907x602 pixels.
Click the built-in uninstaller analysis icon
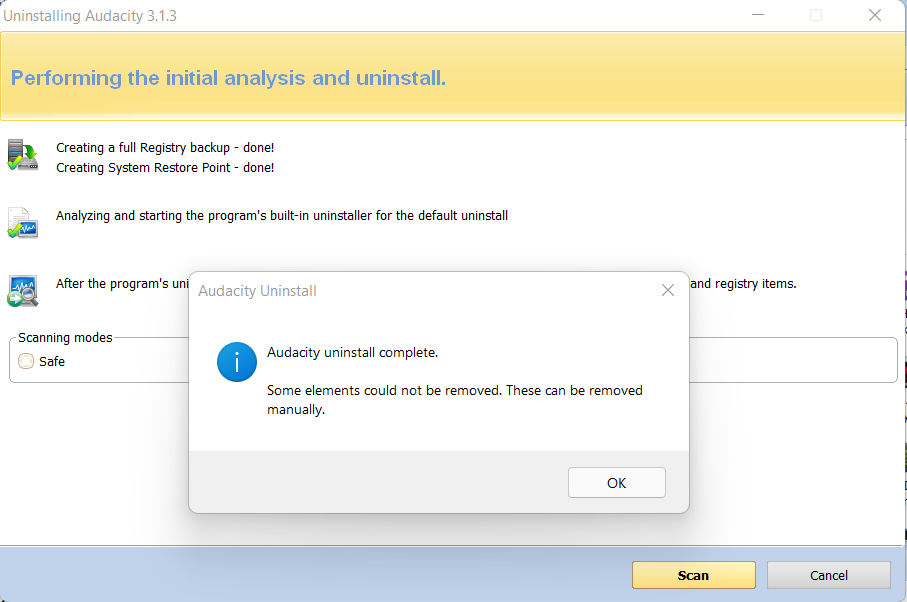23,223
